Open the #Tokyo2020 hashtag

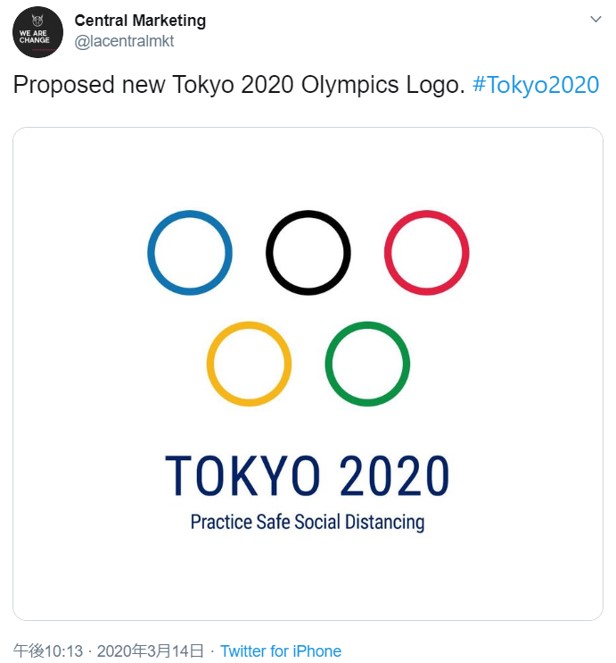click(x=536, y=85)
